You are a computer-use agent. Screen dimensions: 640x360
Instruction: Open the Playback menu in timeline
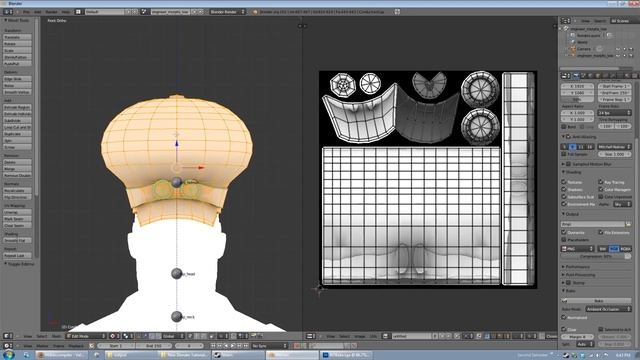pyautogui.click(x=76, y=346)
